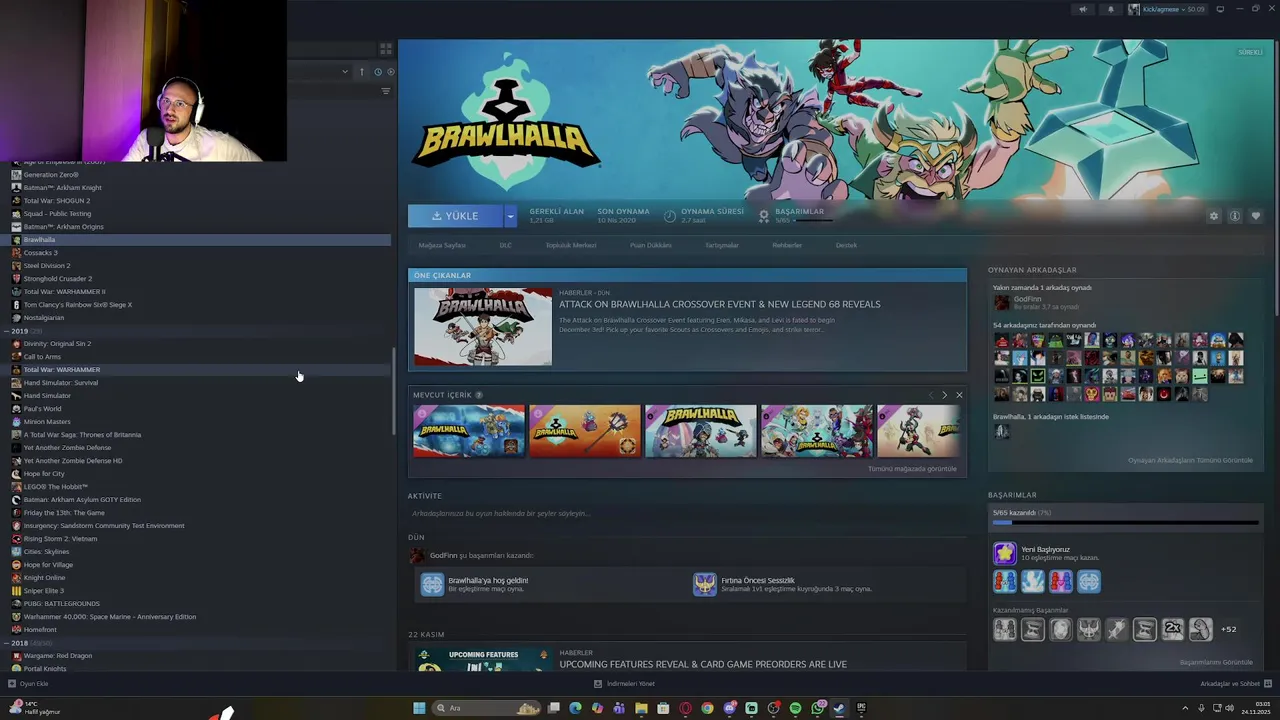Open the Mağaza Sayfası tab
Image resolution: width=1280 pixels, height=720 pixels.
pos(442,245)
